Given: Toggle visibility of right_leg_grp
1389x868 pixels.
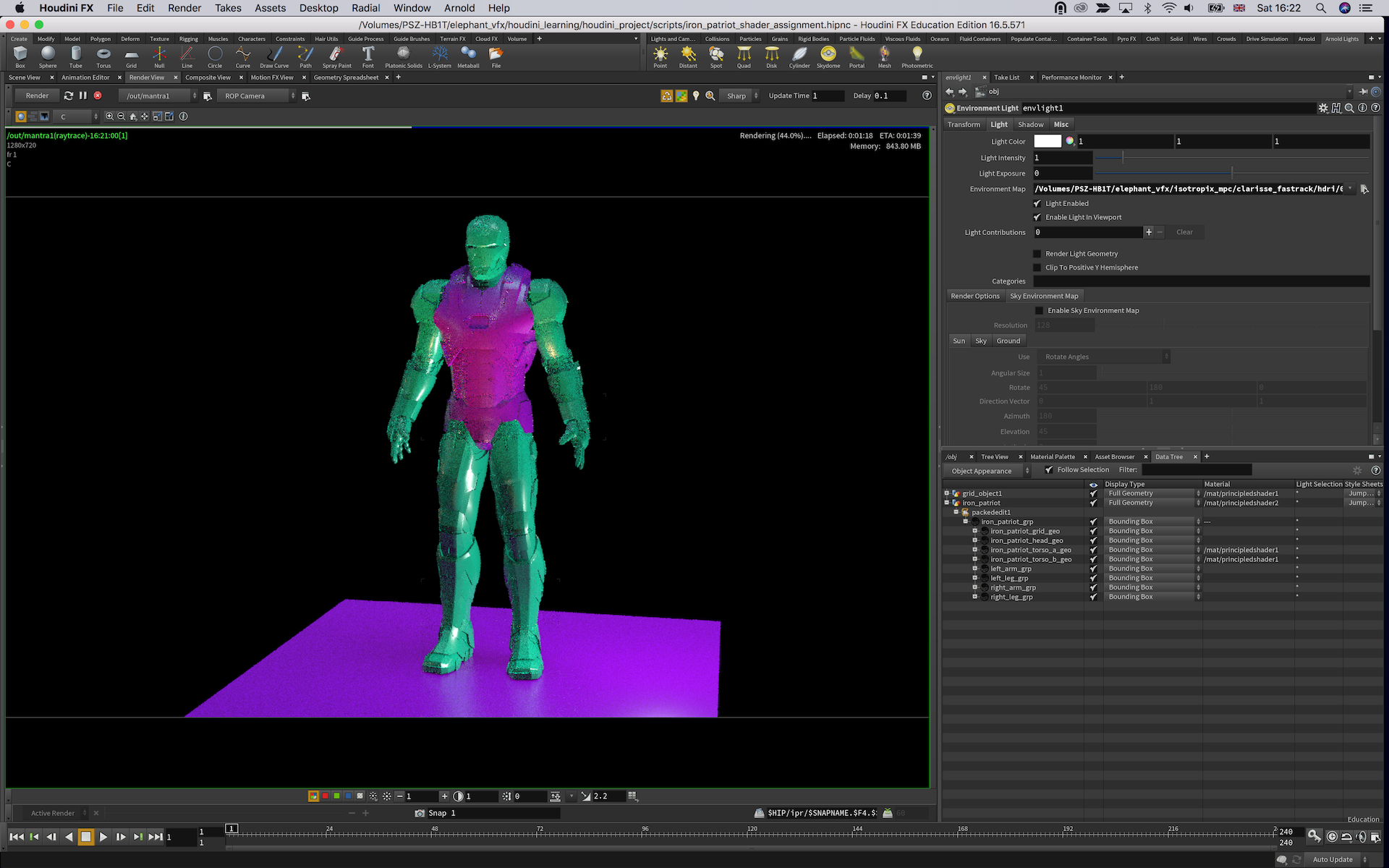Looking at the screenshot, I should point(1093,597).
